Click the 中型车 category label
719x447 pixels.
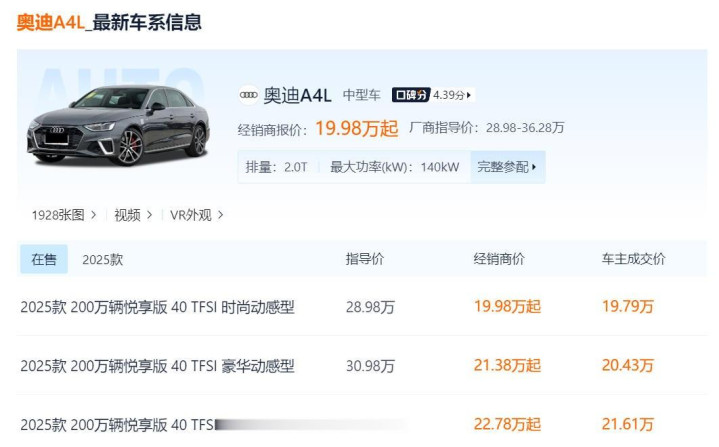pyautogui.click(x=361, y=96)
